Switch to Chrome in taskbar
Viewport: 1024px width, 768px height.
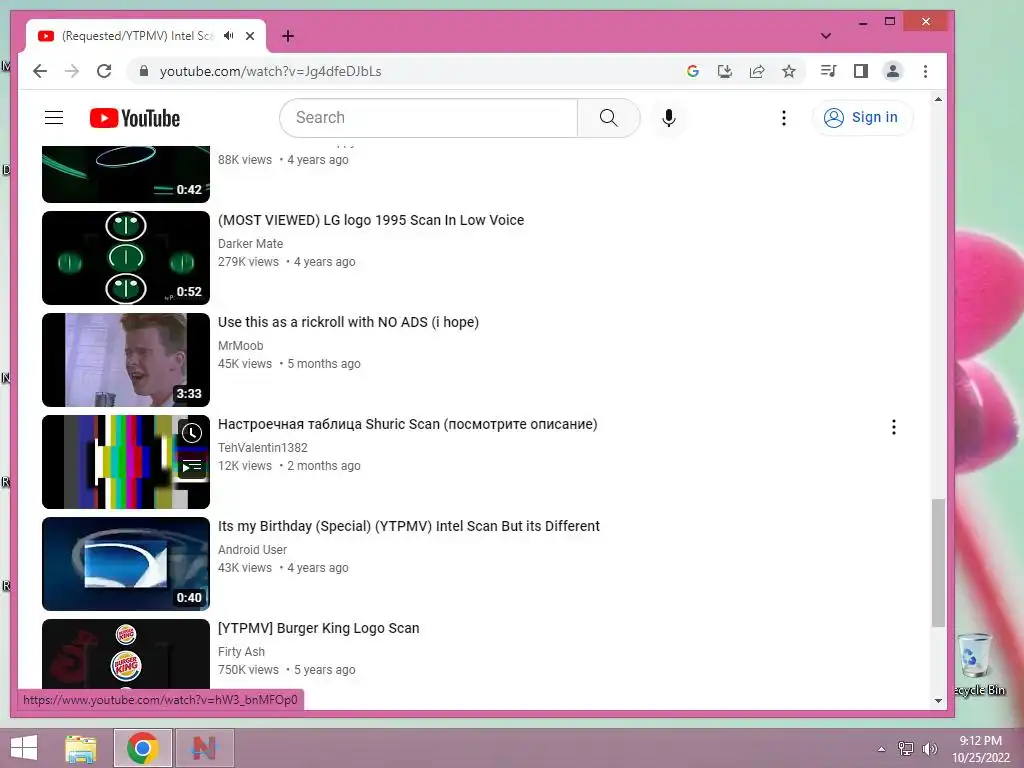(x=142, y=748)
